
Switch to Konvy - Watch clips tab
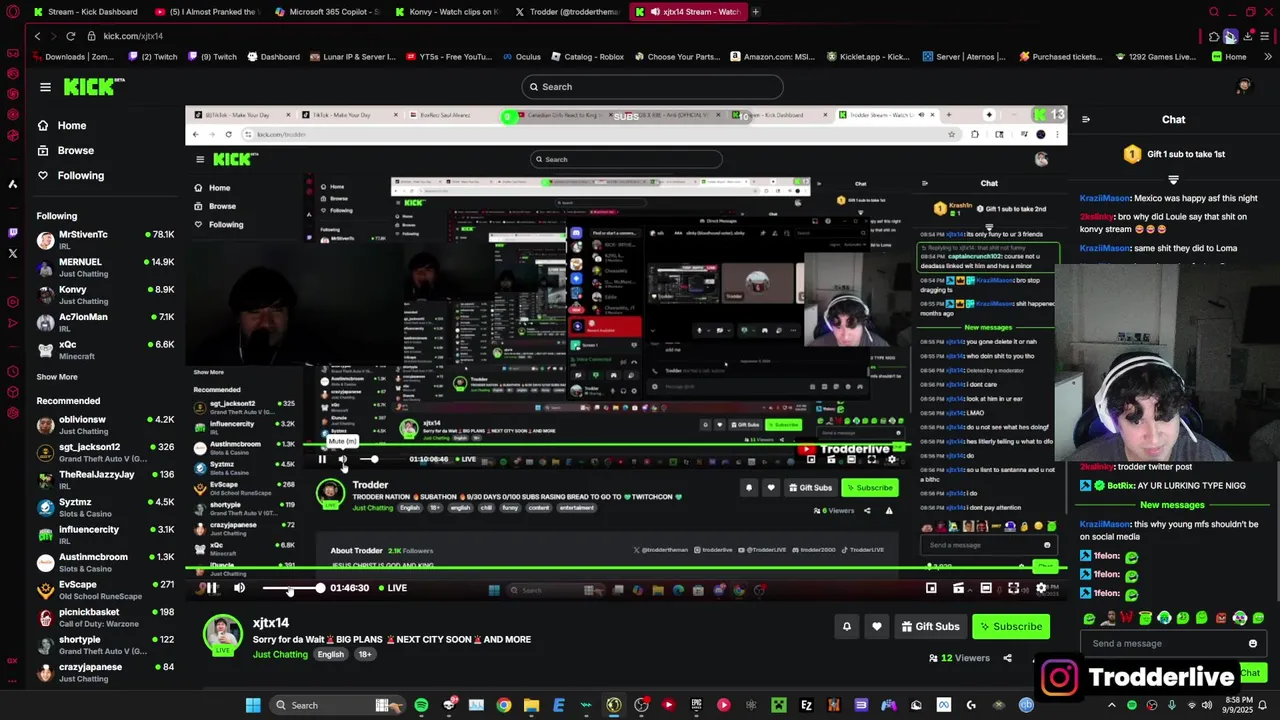447,12
